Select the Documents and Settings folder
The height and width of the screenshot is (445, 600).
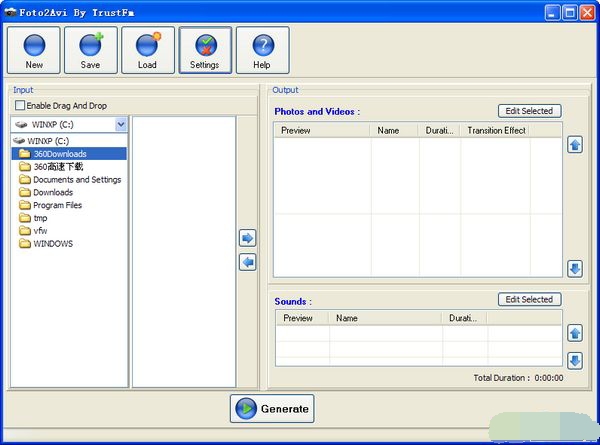[x=77, y=180]
